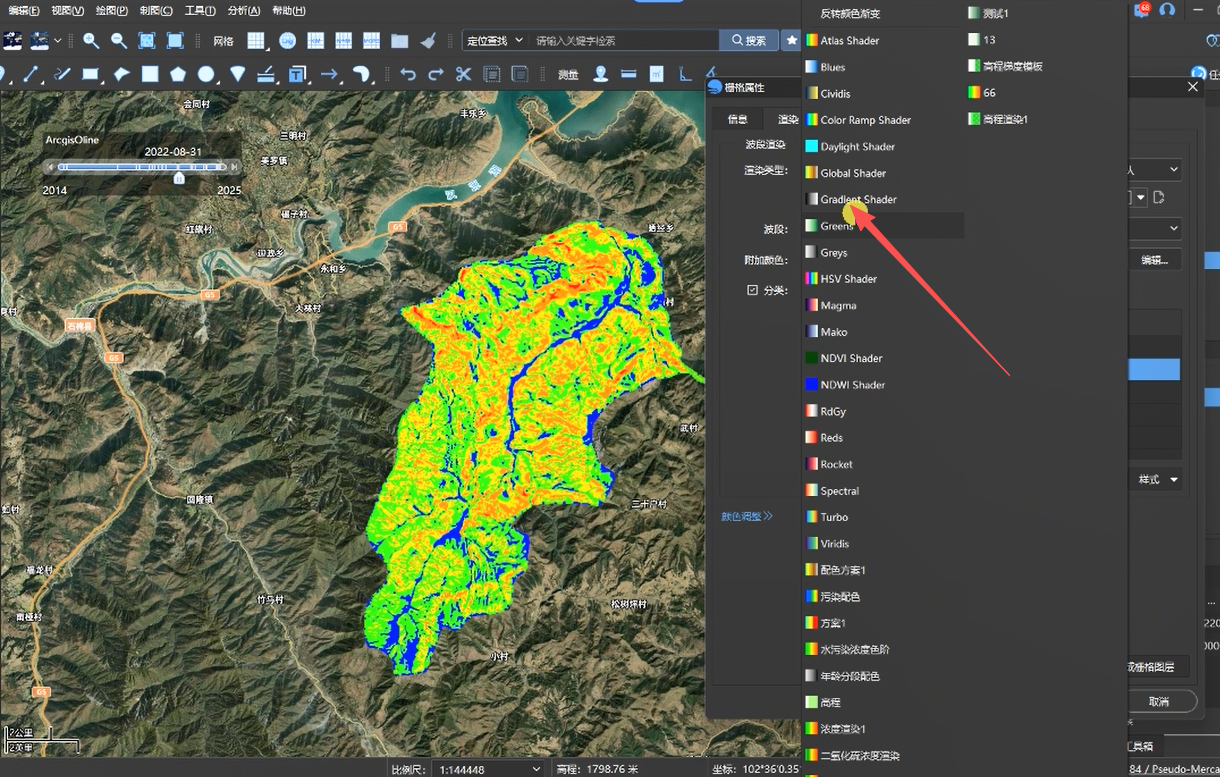Switch to the 信息 tab
The image size is (1220, 777).
click(x=737, y=119)
